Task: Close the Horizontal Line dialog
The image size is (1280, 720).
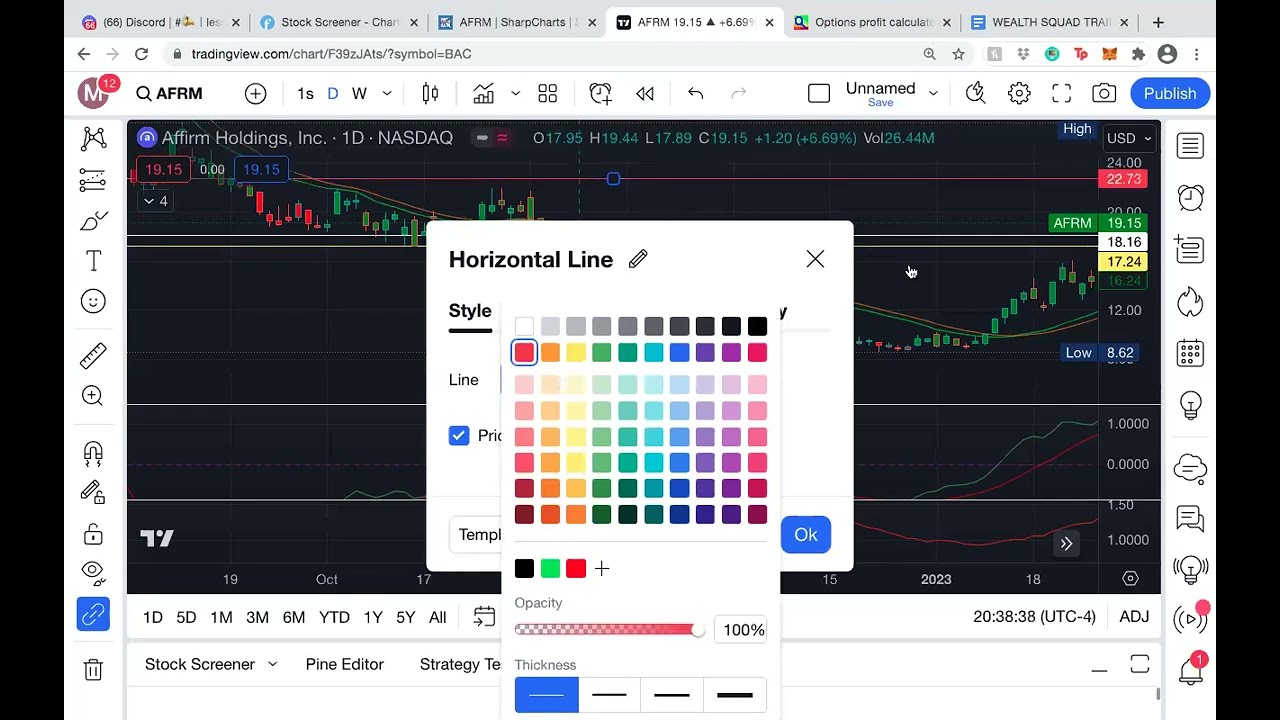Action: pos(815,259)
